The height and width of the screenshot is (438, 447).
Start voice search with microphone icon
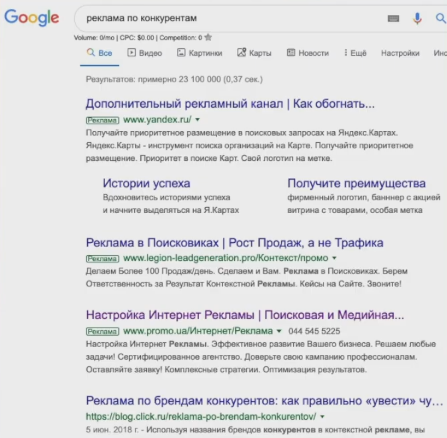tap(417, 18)
